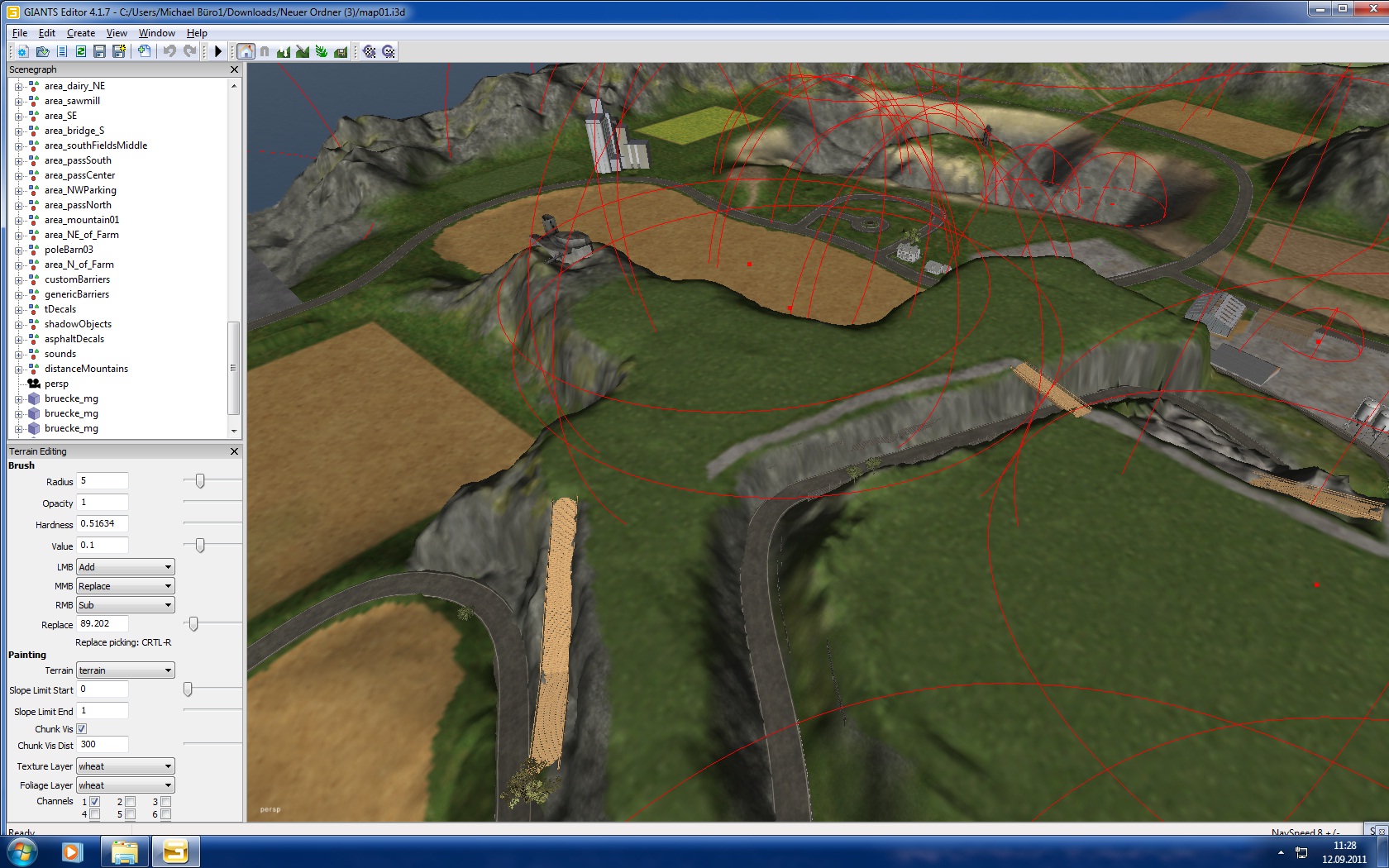Open the Windows Start menu
The image size is (1389, 868).
click(22, 851)
